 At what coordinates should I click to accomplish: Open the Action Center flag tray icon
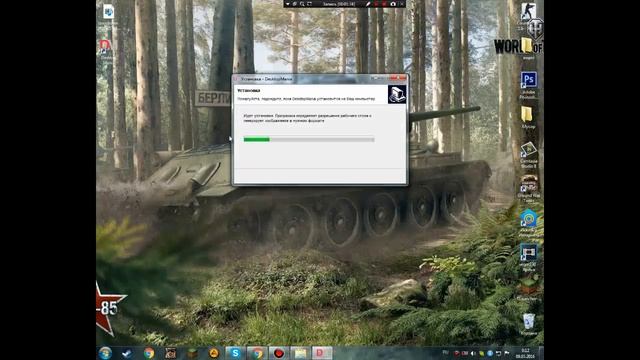coord(507,353)
